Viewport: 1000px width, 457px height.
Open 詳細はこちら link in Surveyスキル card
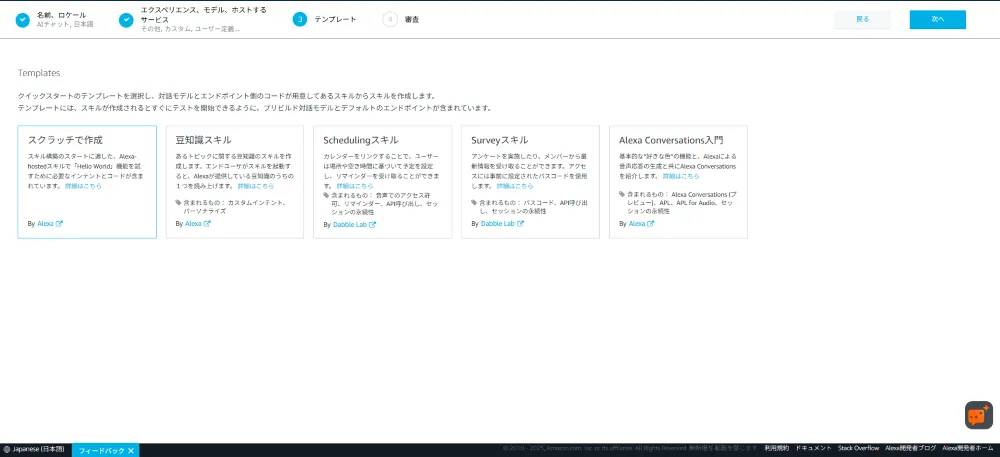514,186
